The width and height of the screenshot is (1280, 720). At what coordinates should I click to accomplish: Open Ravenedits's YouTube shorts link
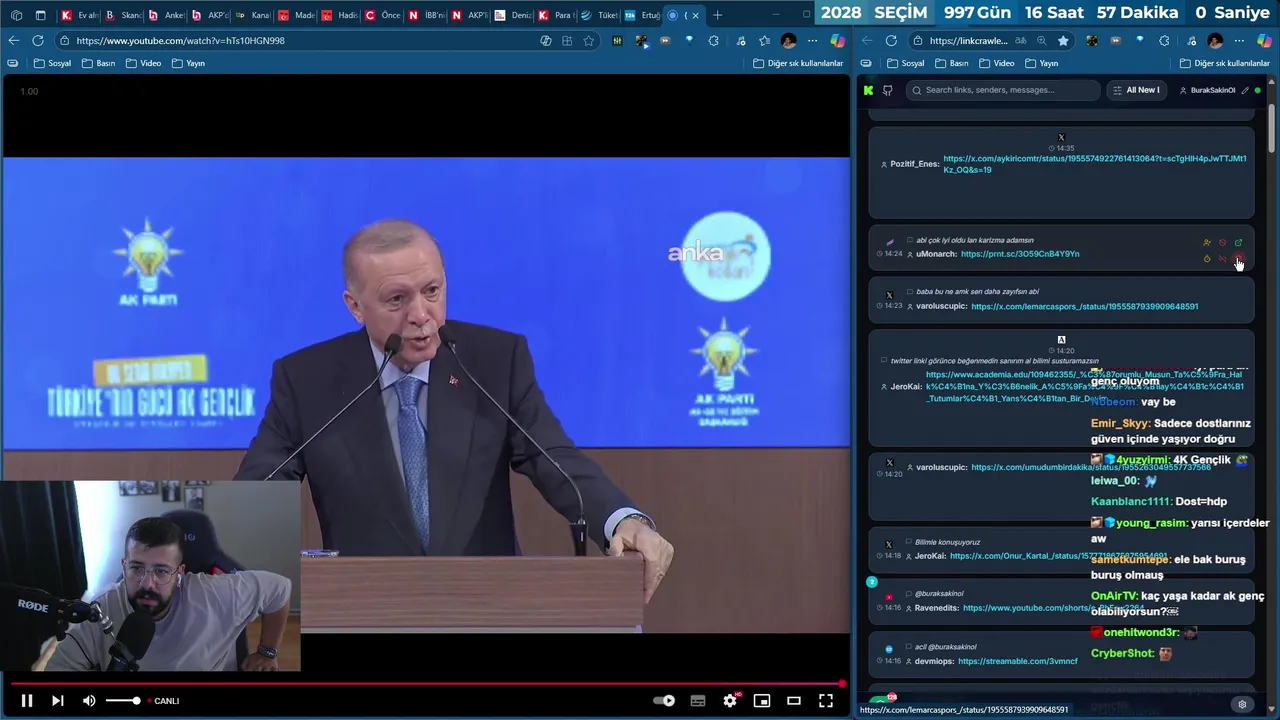(x=1053, y=608)
